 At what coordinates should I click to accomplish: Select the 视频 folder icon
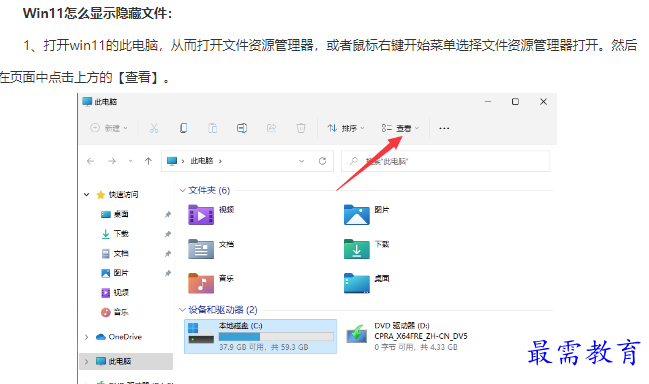click(x=201, y=215)
